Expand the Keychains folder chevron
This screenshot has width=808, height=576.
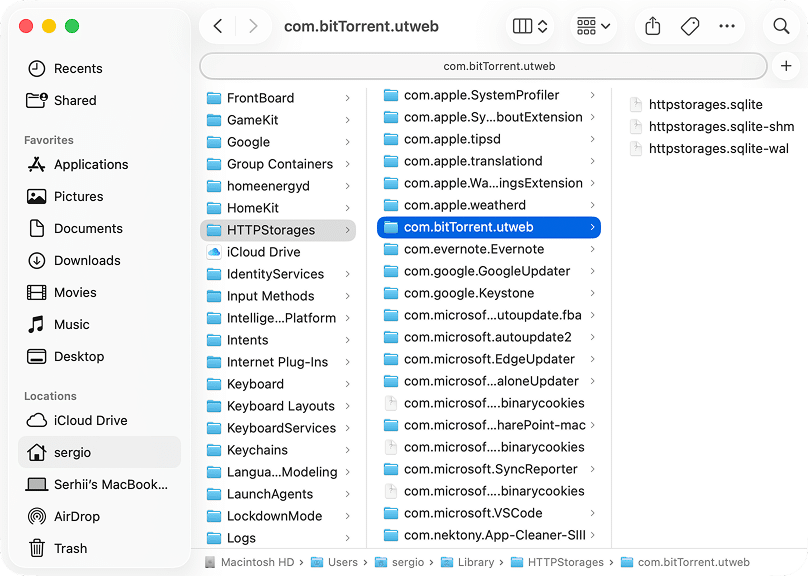pos(349,450)
